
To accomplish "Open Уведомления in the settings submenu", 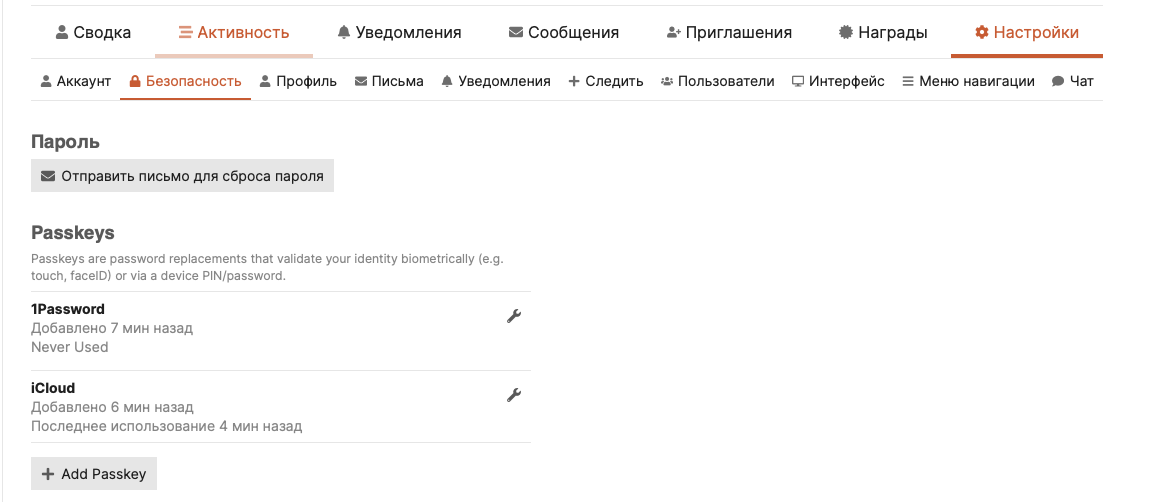I will point(495,81).
